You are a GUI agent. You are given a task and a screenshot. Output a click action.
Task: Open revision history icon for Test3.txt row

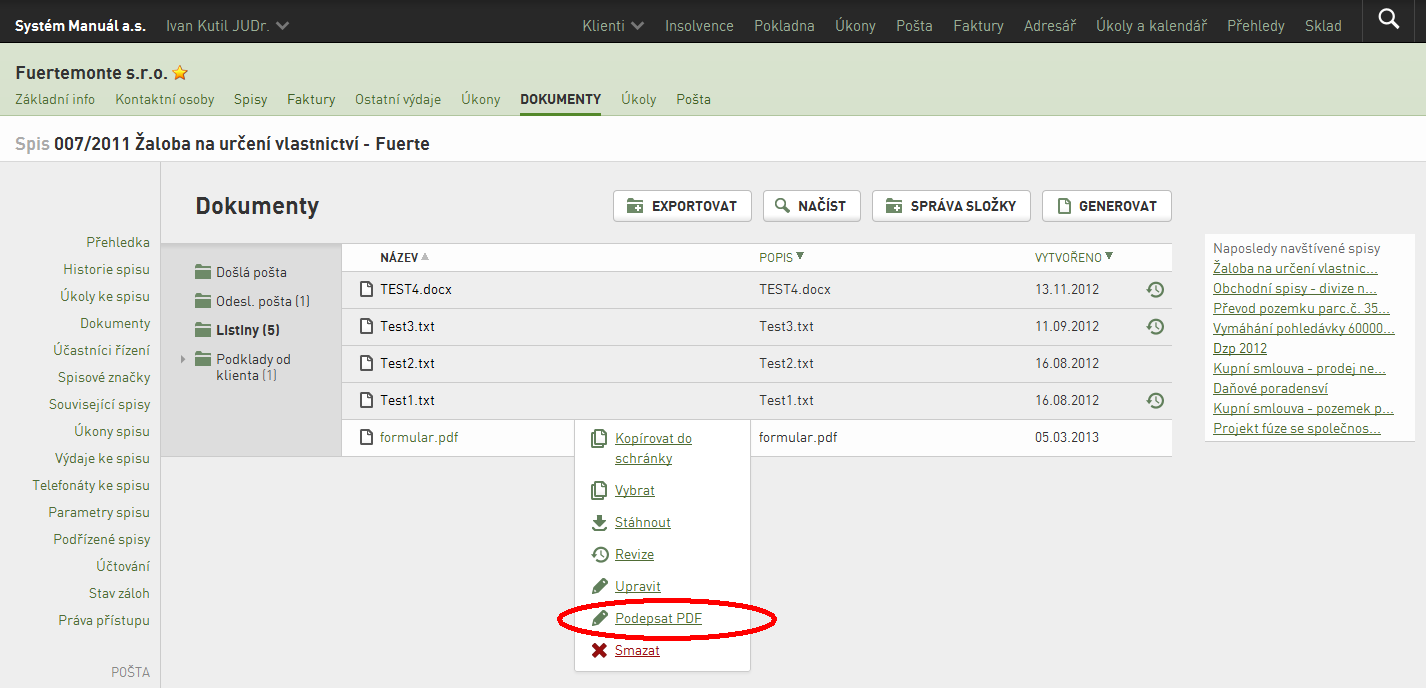[x=1155, y=327]
